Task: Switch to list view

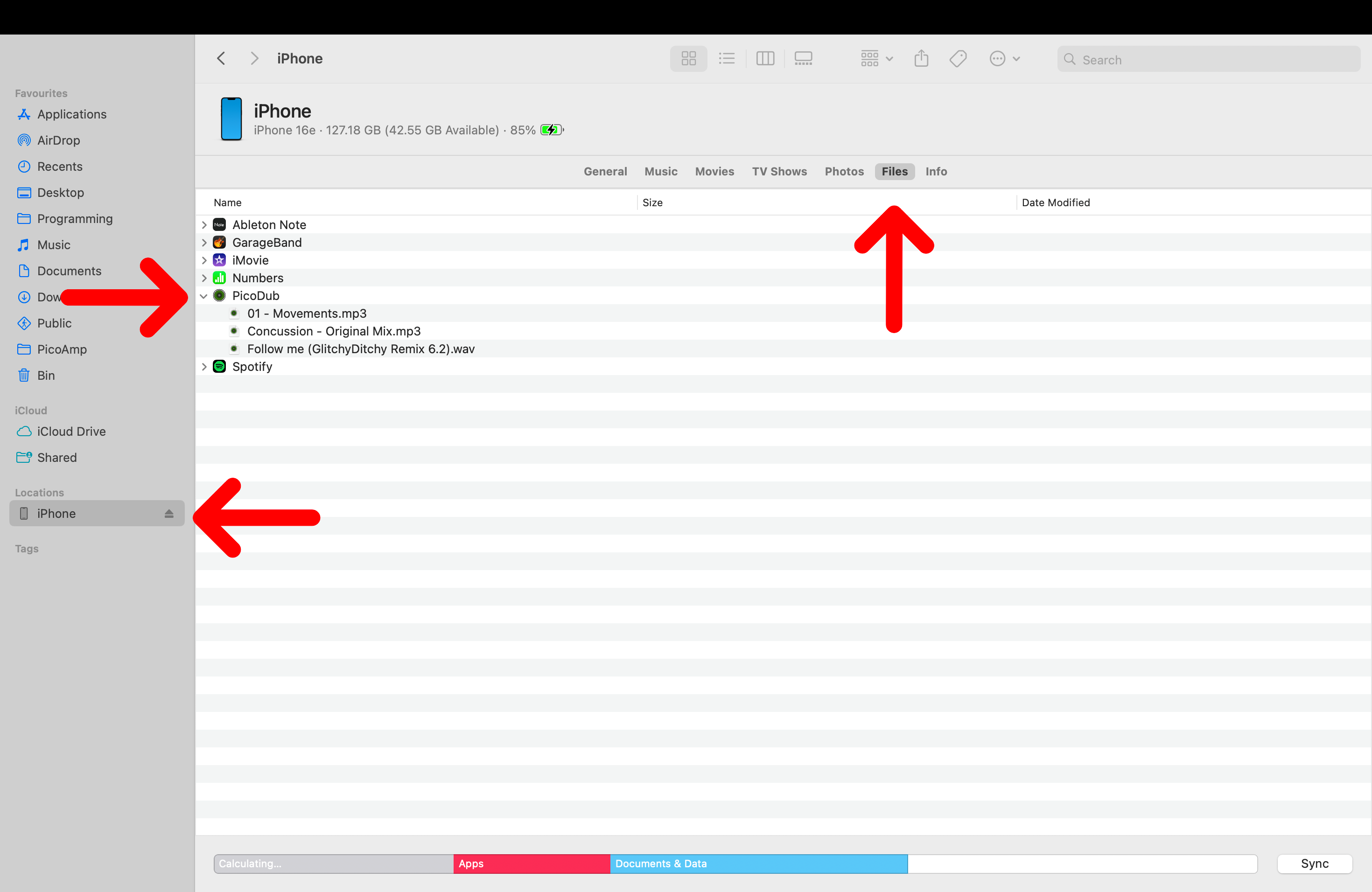Action: coord(726,58)
